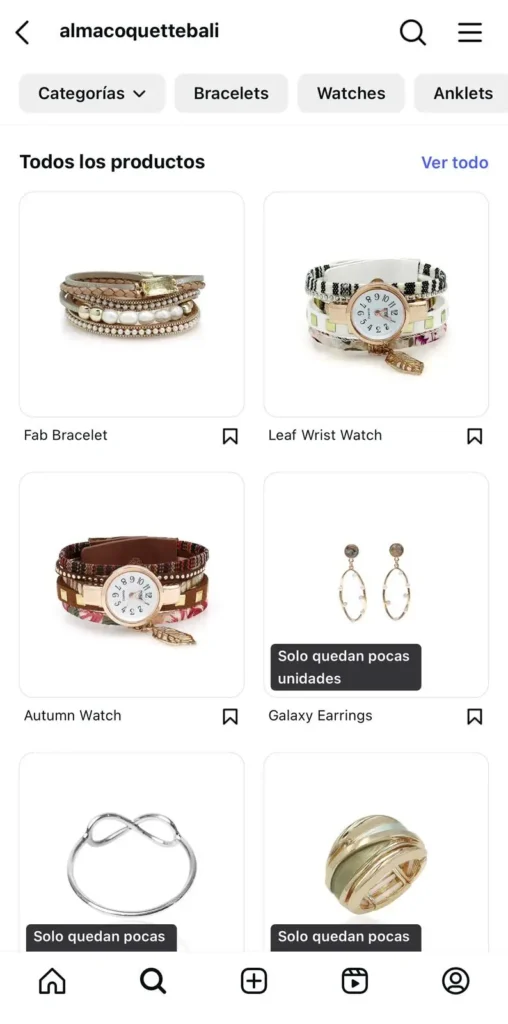The height and width of the screenshot is (1024, 508).
Task: Select the Bracelets filter tab
Action: [x=231, y=93]
